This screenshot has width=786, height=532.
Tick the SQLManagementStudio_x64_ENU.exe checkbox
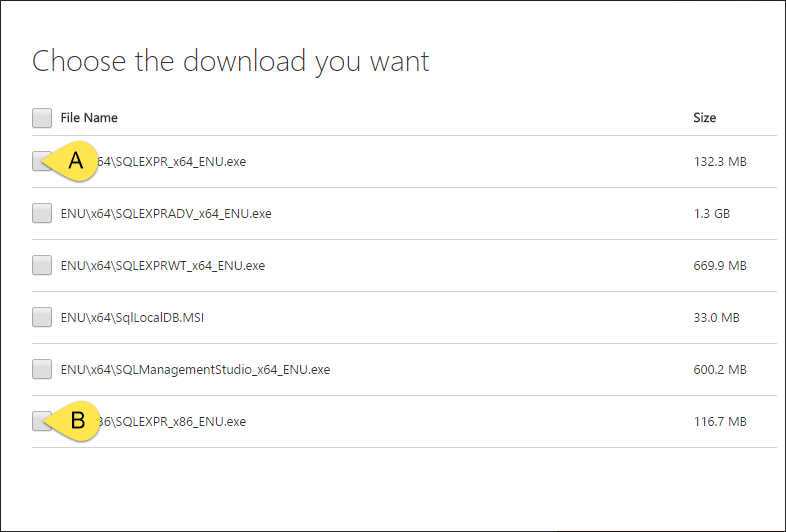[x=42, y=369]
